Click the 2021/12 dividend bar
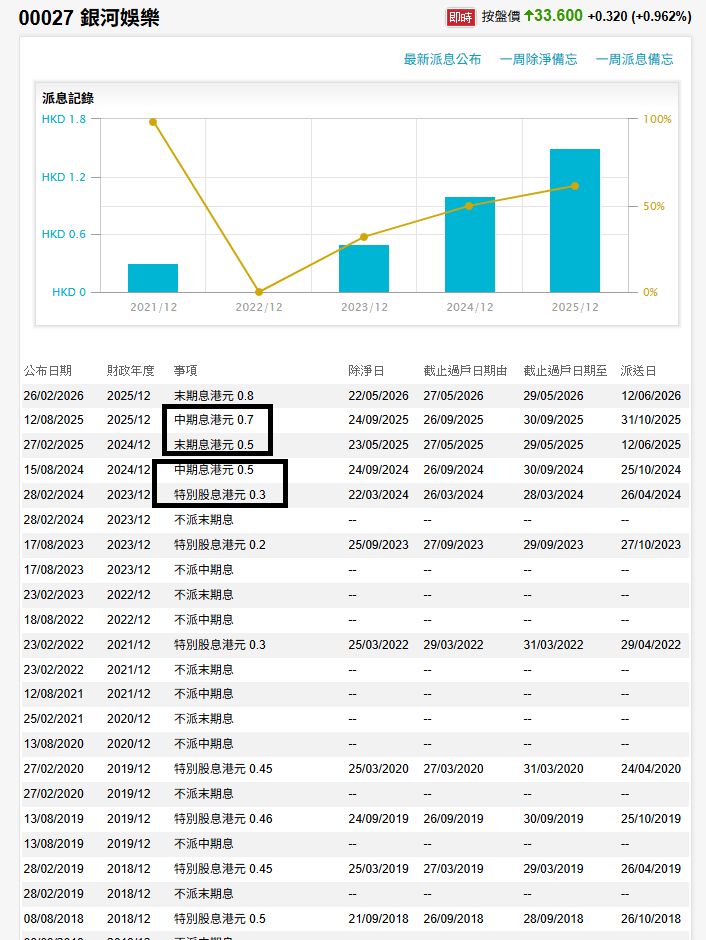 153,278
